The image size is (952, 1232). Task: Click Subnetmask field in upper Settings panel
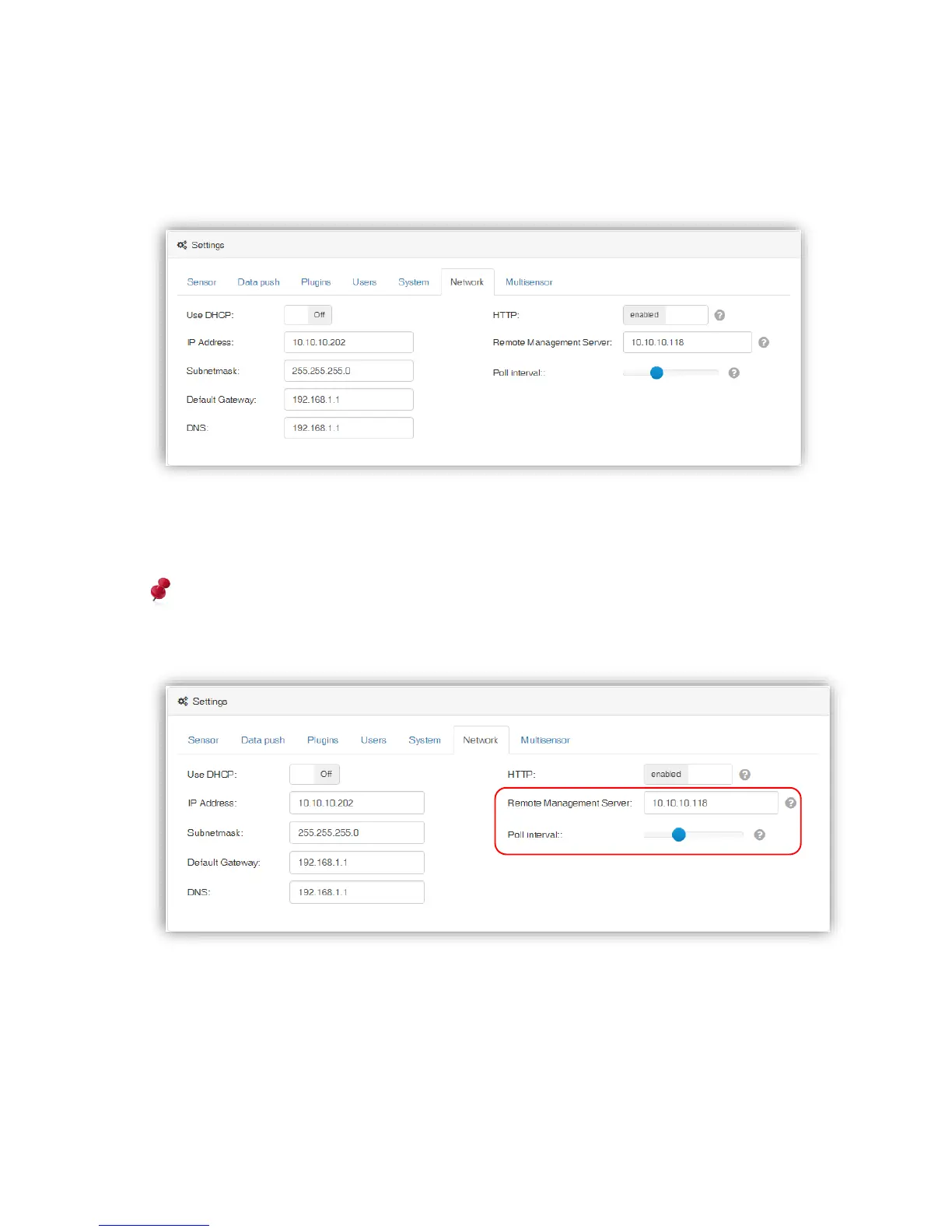point(348,371)
